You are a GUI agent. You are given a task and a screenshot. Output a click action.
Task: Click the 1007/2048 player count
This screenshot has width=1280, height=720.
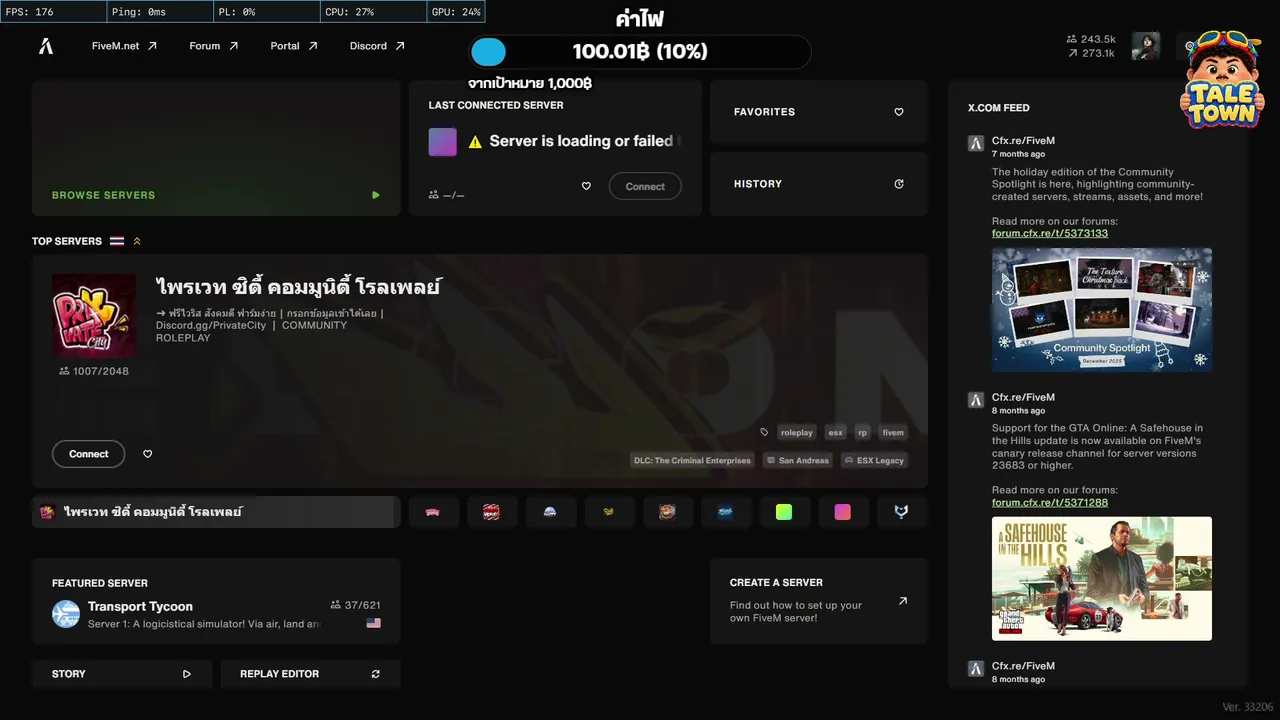click(x=94, y=371)
